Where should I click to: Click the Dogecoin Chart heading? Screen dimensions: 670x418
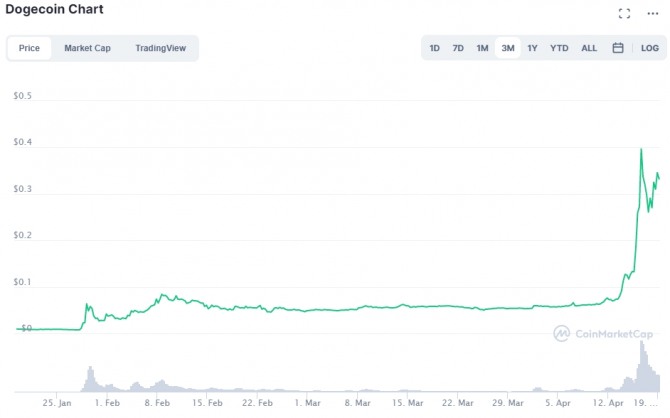[x=54, y=10]
